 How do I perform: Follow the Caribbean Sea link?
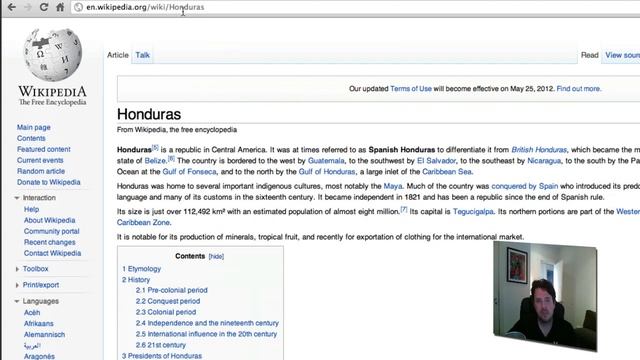(x=447, y=172)
